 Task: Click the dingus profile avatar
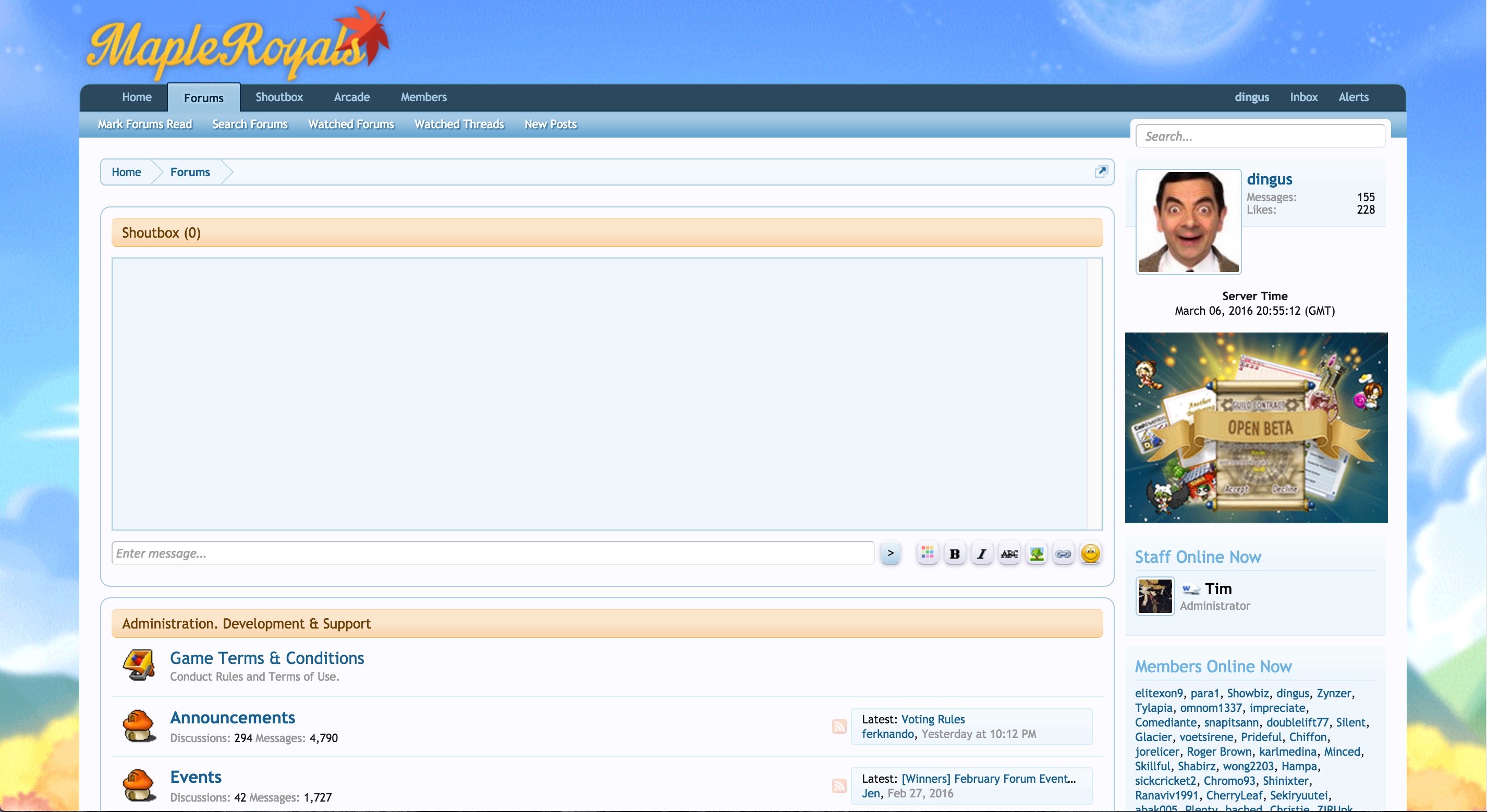point(1188,222)
